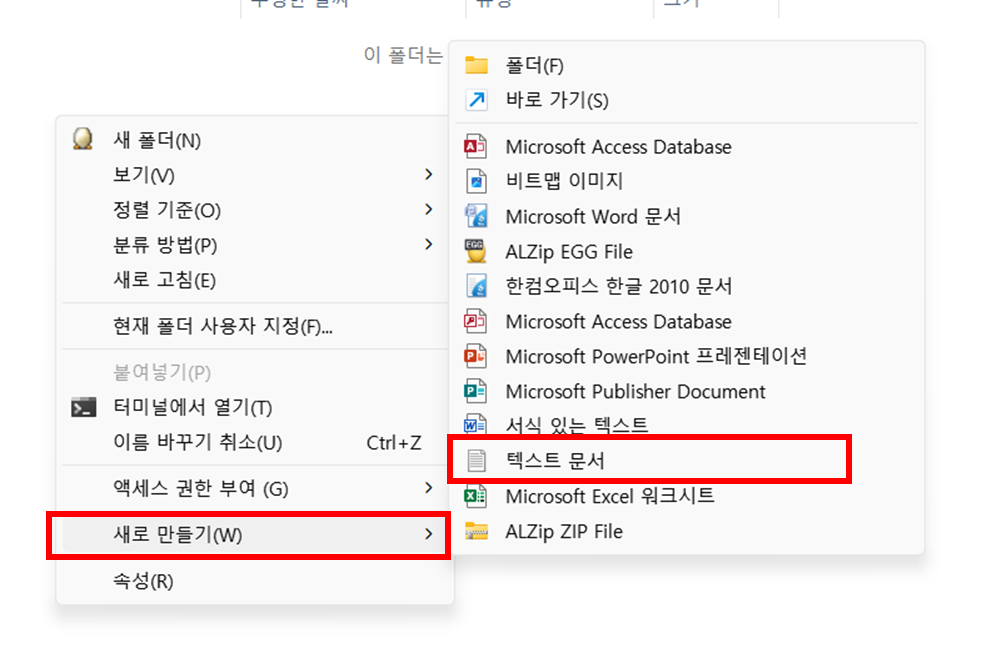Screen dimensions: 982x648
Task: Expand the 액세스 권한 부여 (G) arrow
Action: pos(428,488)
